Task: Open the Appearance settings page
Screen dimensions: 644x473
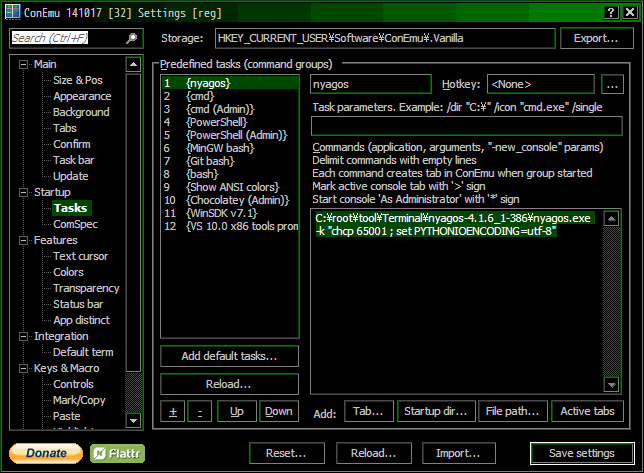Action: tap(82, 96)
